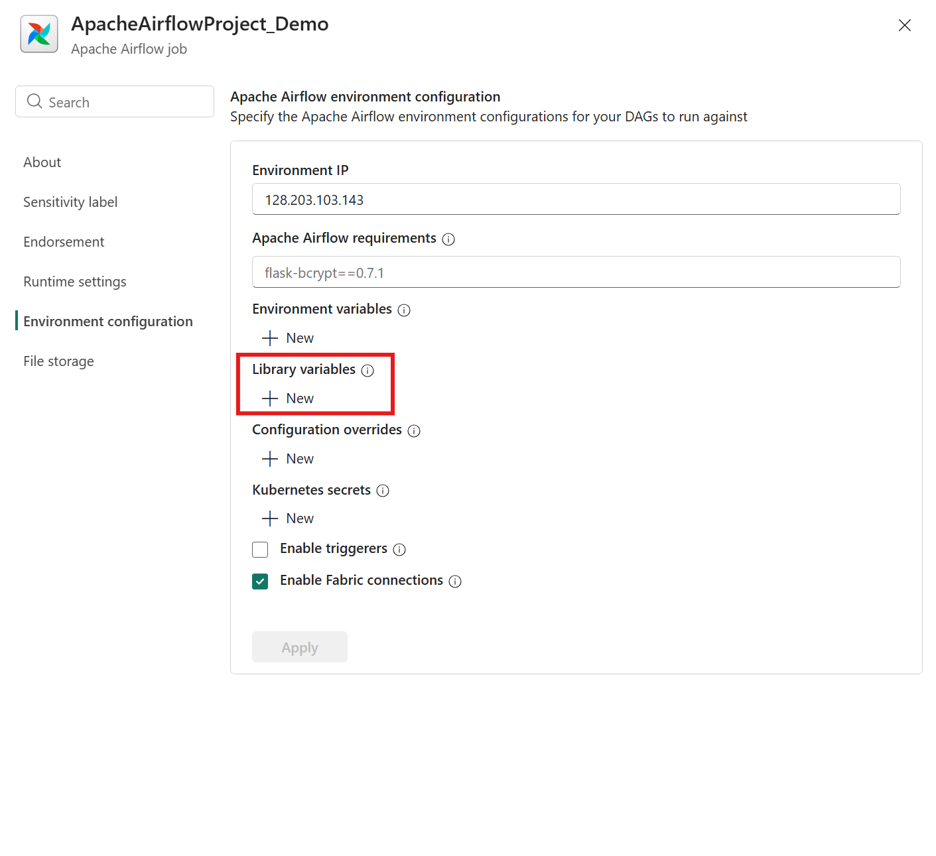
Task: Open info icon for Apache Airflow requirements
Action: (x=448, y=239)
